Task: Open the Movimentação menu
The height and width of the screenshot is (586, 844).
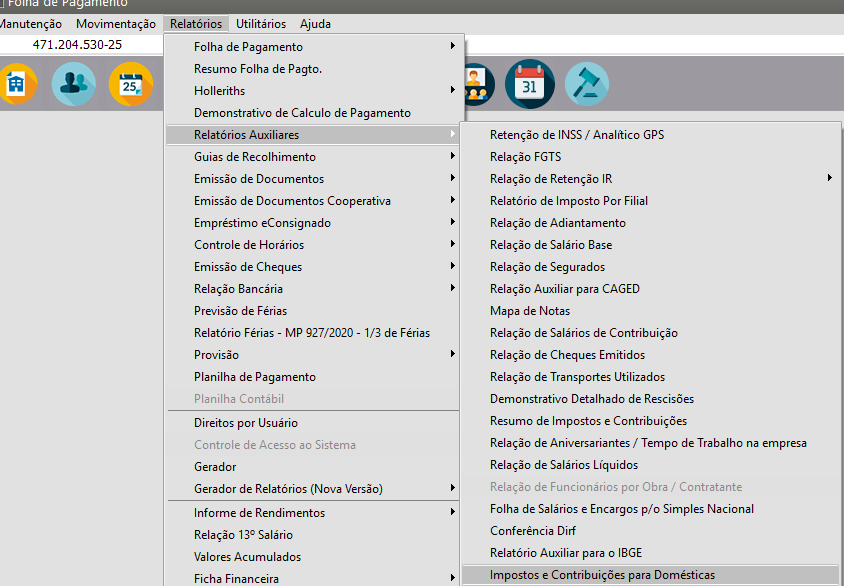Action: click(x=116, y=24)
